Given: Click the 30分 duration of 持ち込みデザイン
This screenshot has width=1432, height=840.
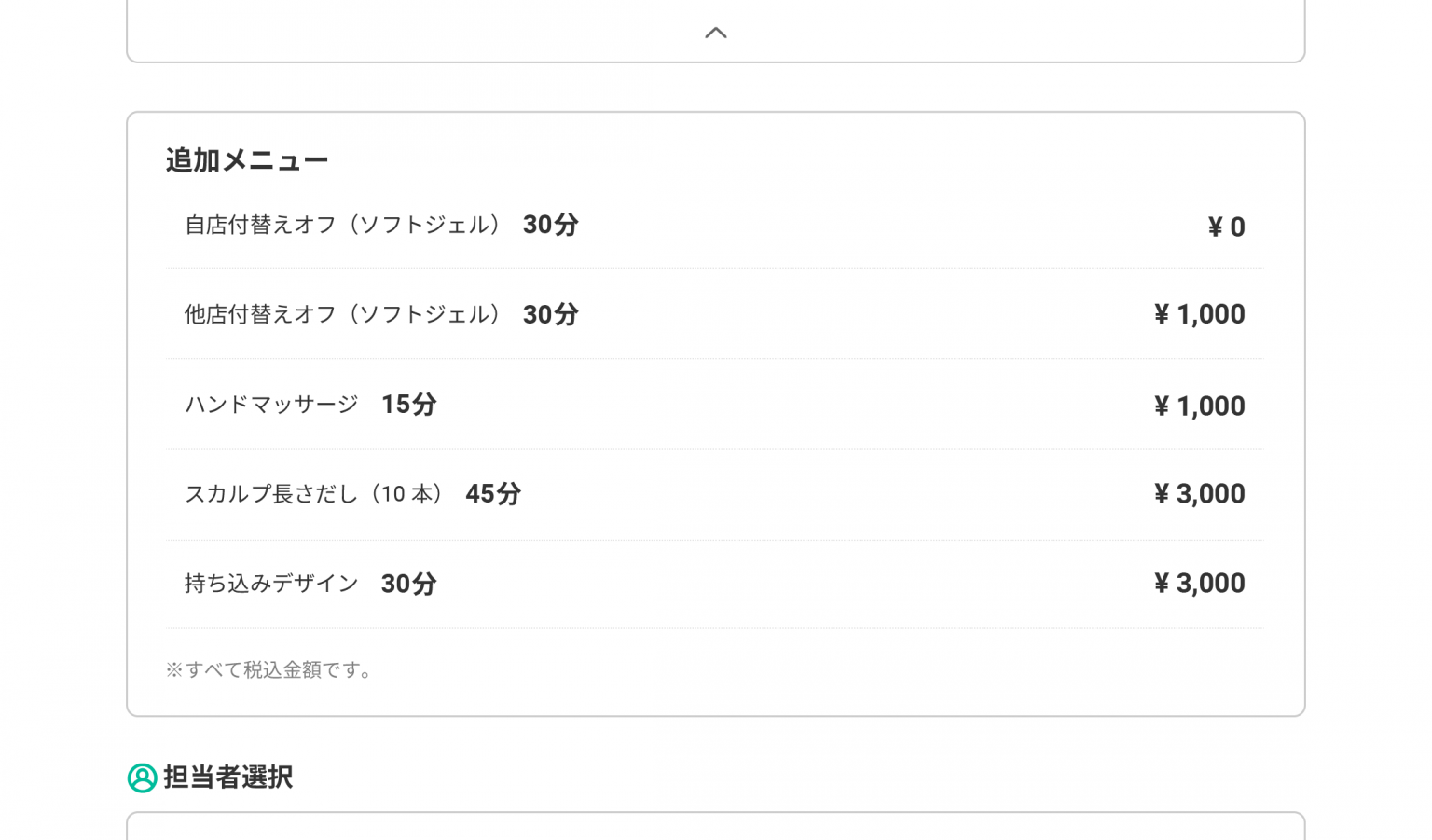Looking at the screenshot, I should click(408, 584).
